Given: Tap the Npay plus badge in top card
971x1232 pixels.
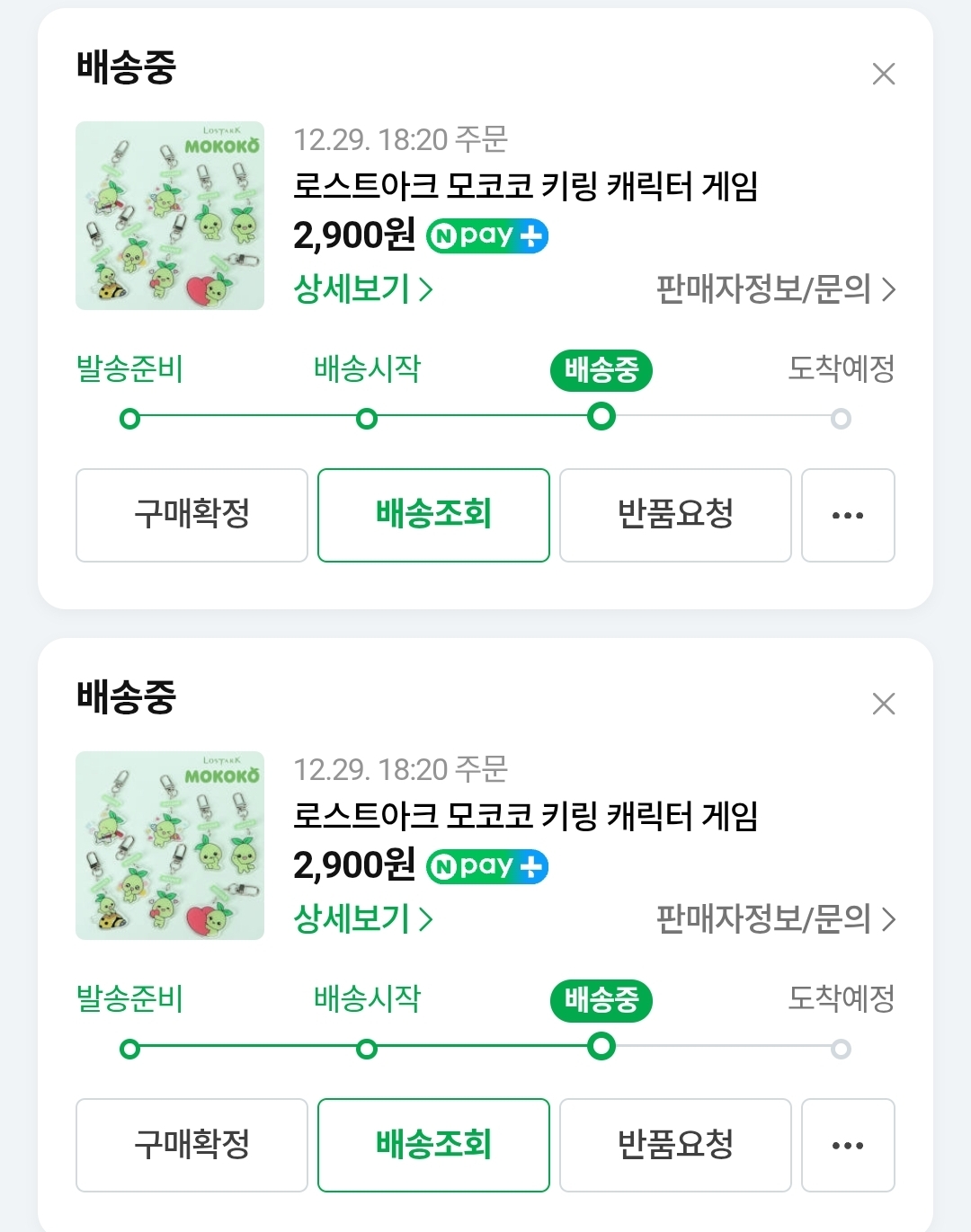Looking at the screenshot, I should pyautogui.click(x=487, y=236).
